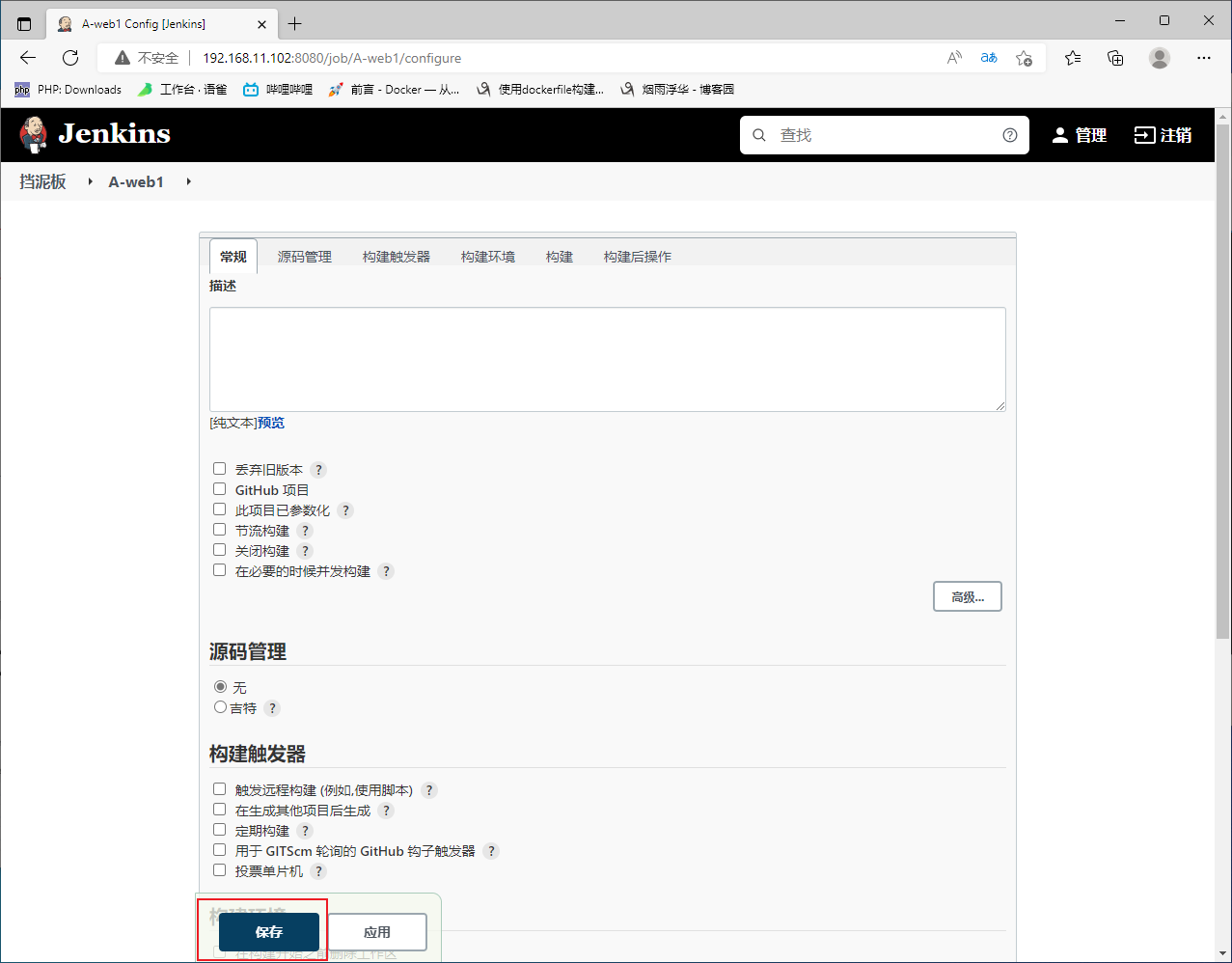Open the browser profile avatar
The height and width of the screenshot is (963, 1232).
[x=1160, y=58]
